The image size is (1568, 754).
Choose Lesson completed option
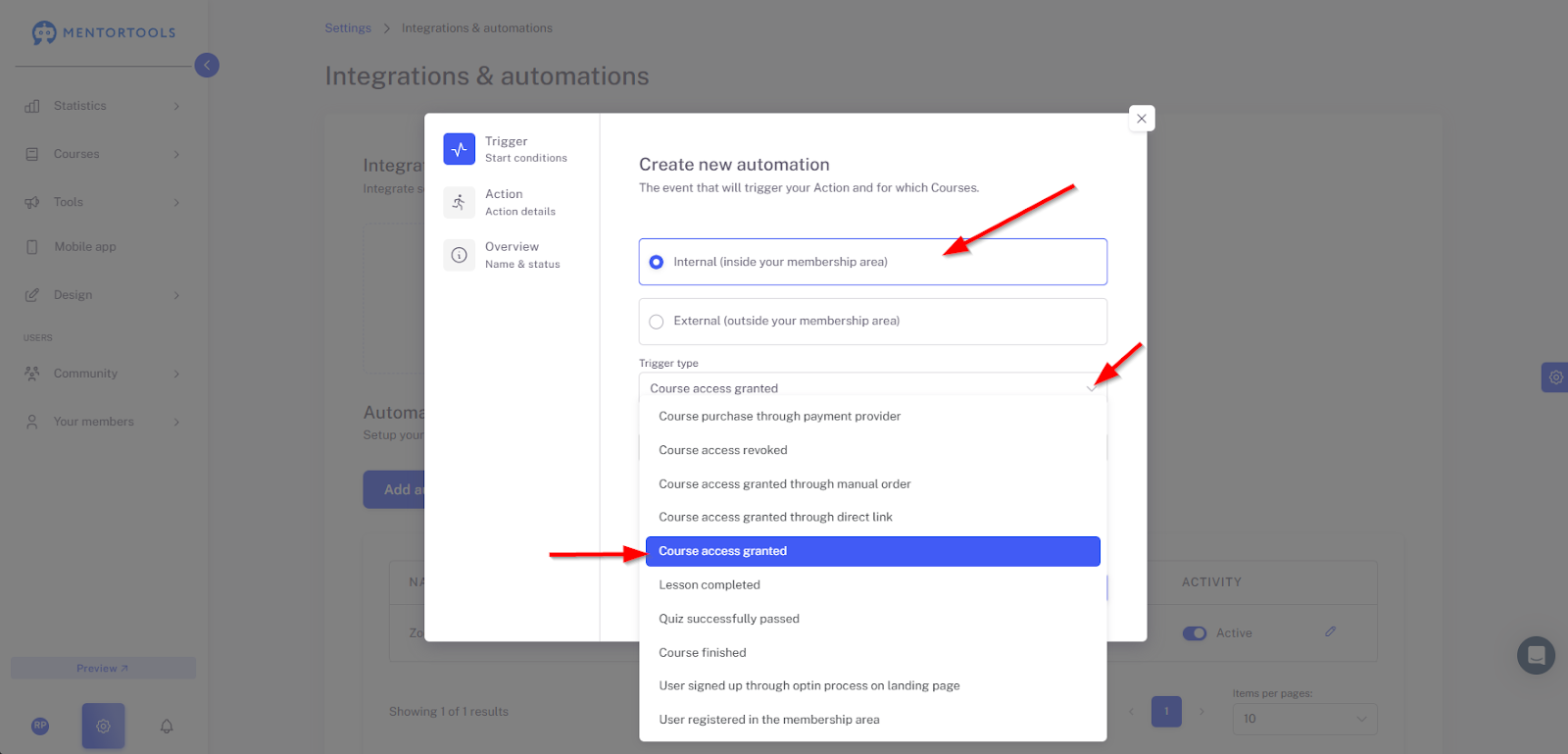(x=872, y=585)
